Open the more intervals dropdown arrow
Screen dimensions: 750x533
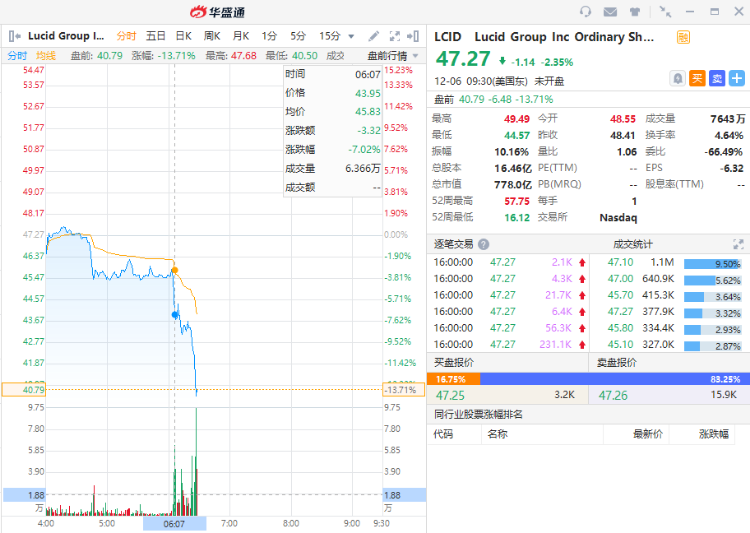351,36
